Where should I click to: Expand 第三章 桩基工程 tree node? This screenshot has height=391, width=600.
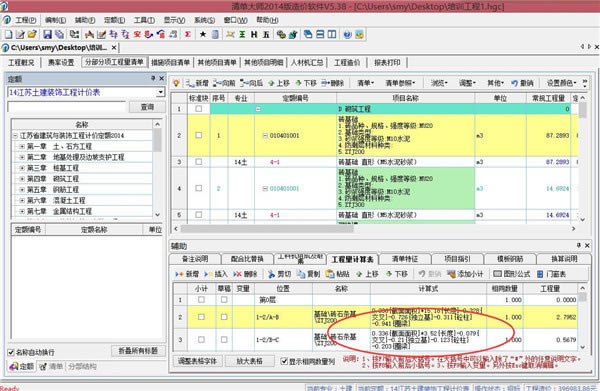[x=22, y=168]
